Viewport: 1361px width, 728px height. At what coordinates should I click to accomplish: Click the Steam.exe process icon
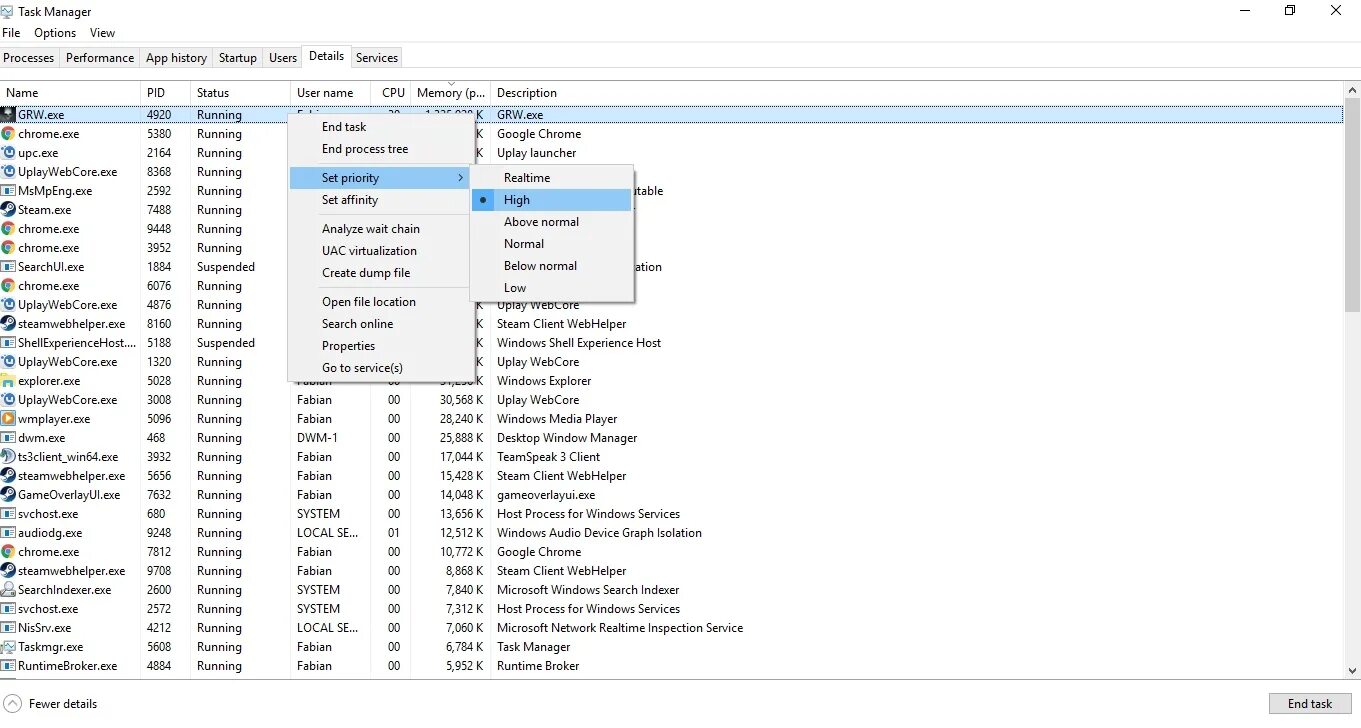click(10, 210)
